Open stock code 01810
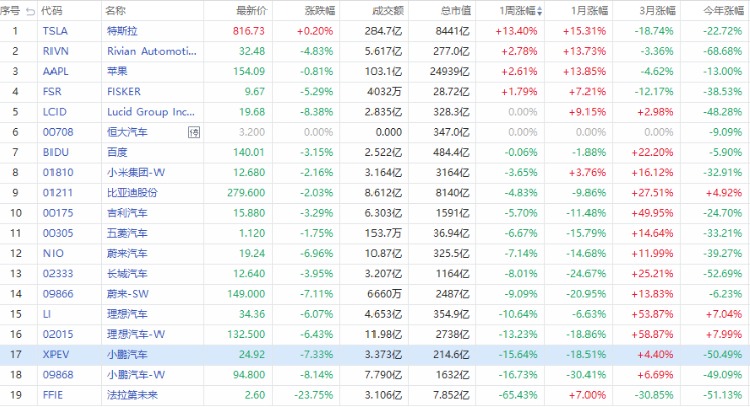Image resolution: width=750 pixels, height=407 pixels. [x=58, y=173]
